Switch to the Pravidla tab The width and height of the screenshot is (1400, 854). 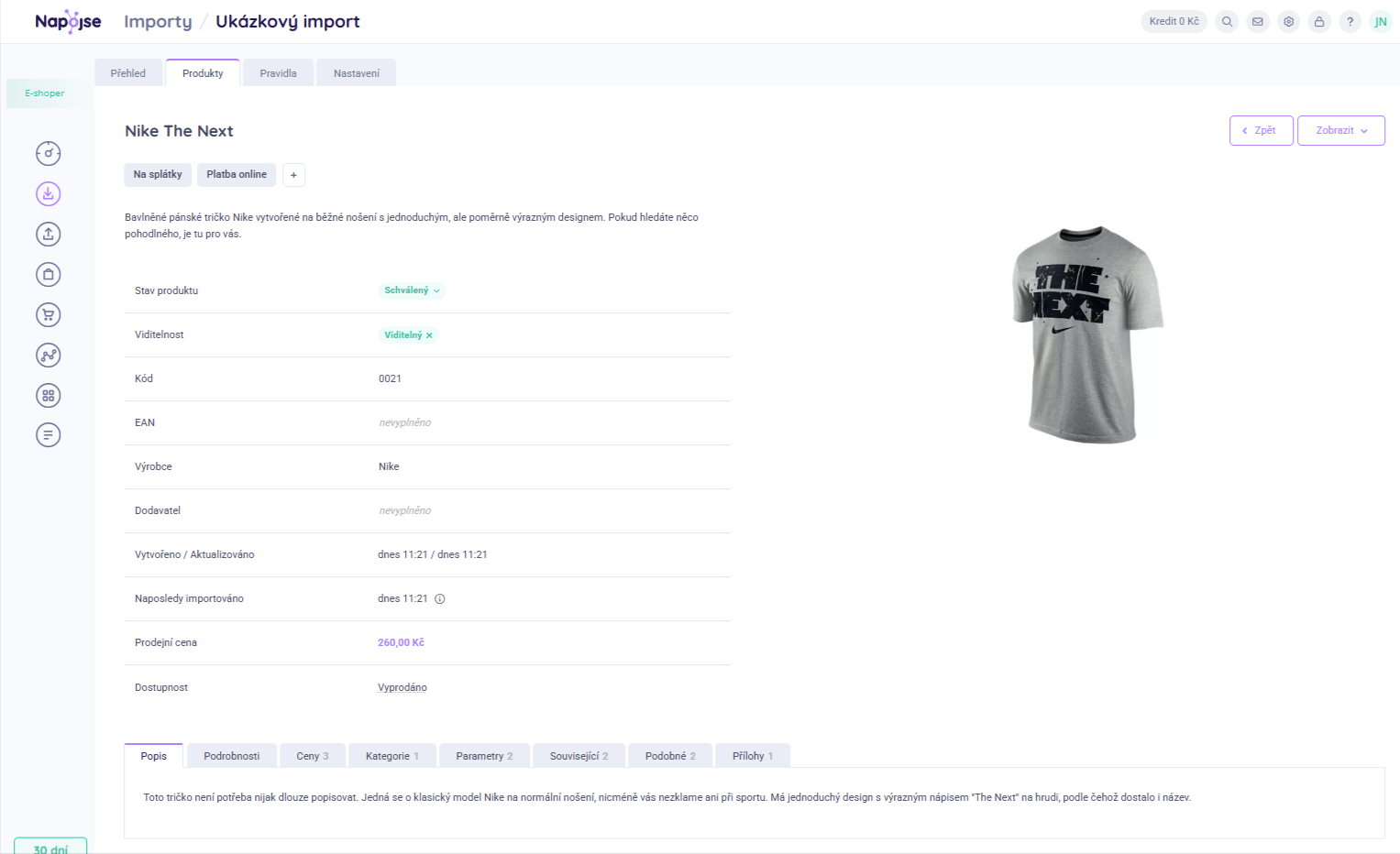point(278,73)
